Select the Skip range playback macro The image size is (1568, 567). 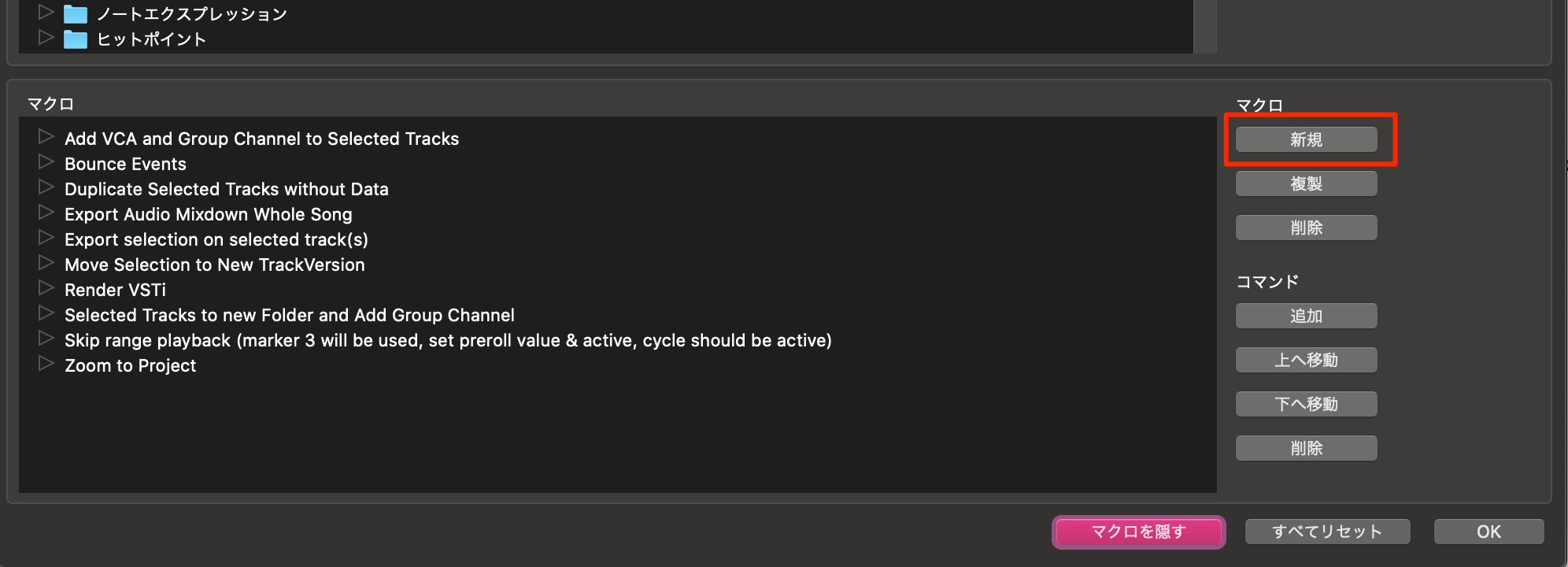[448, 340]
